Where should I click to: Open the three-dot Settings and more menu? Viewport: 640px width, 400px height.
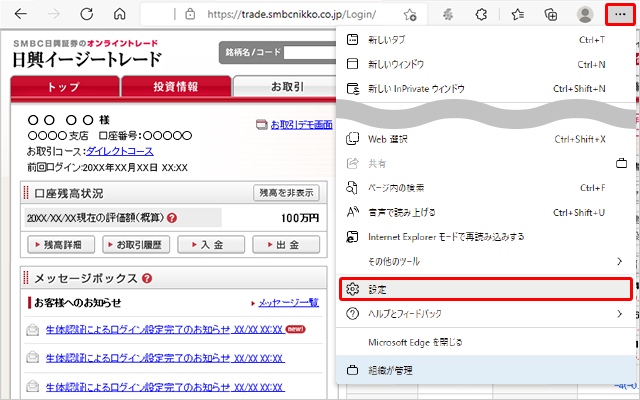(x=620, y=15)
